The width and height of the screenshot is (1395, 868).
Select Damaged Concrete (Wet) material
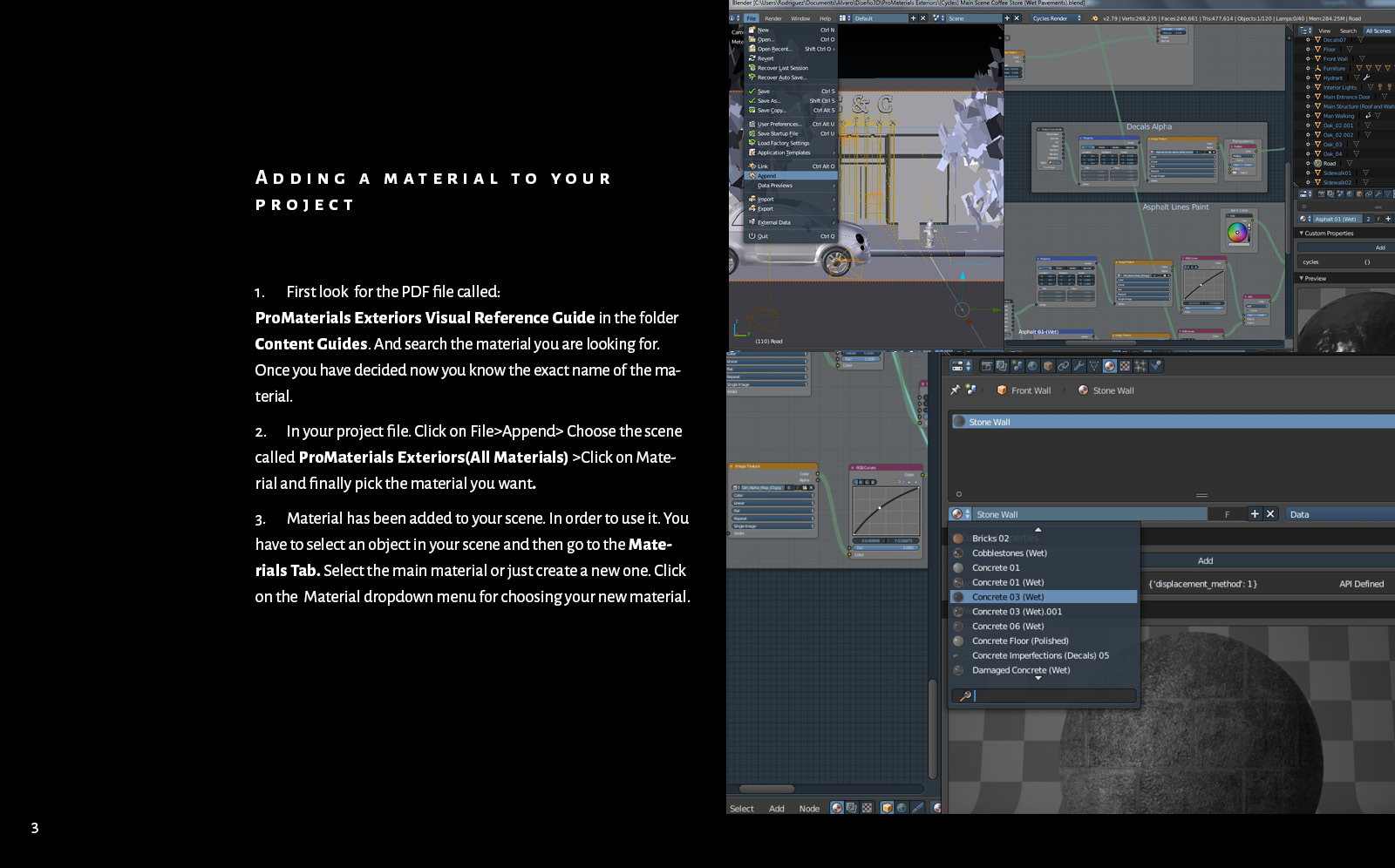(1044, 669)
